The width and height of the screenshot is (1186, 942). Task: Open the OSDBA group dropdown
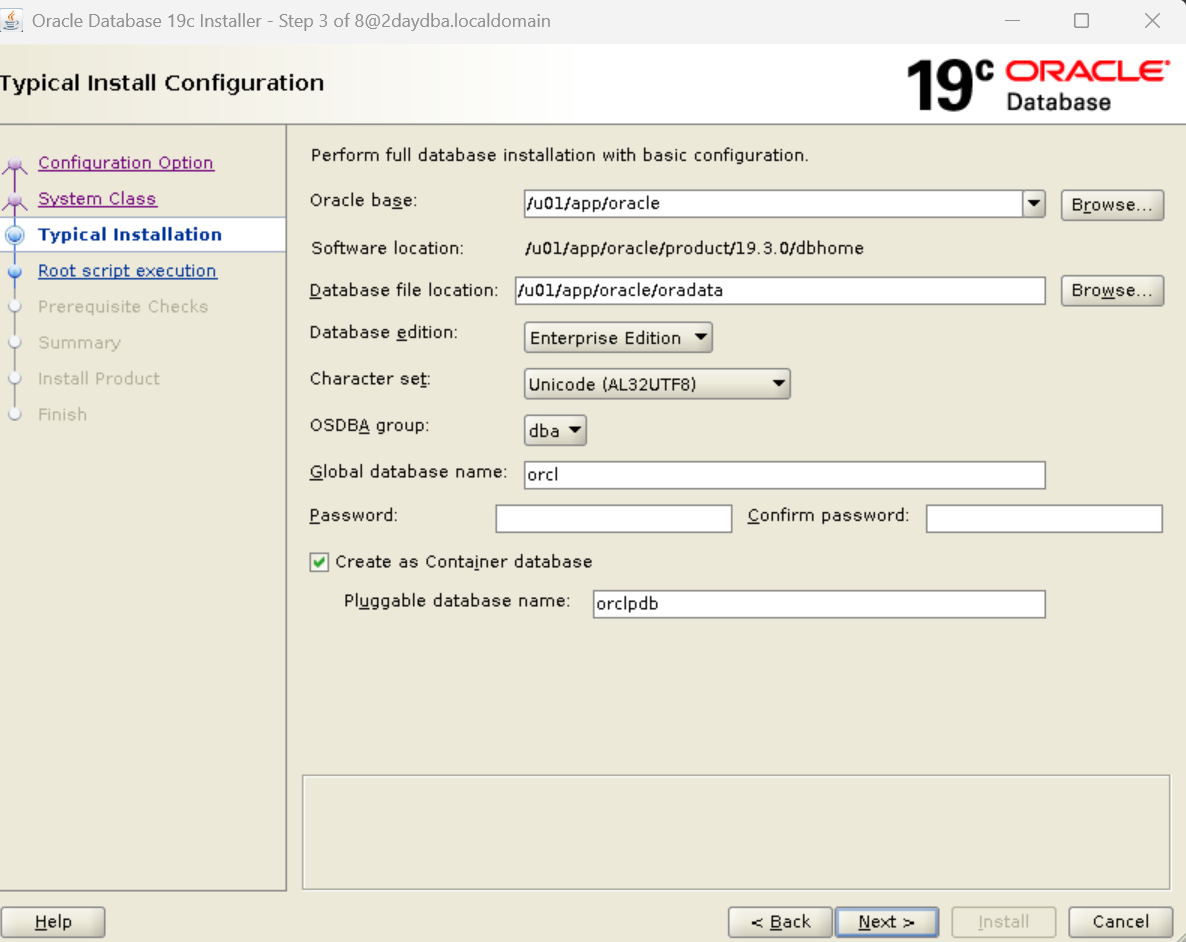click(x=554, y=431)
